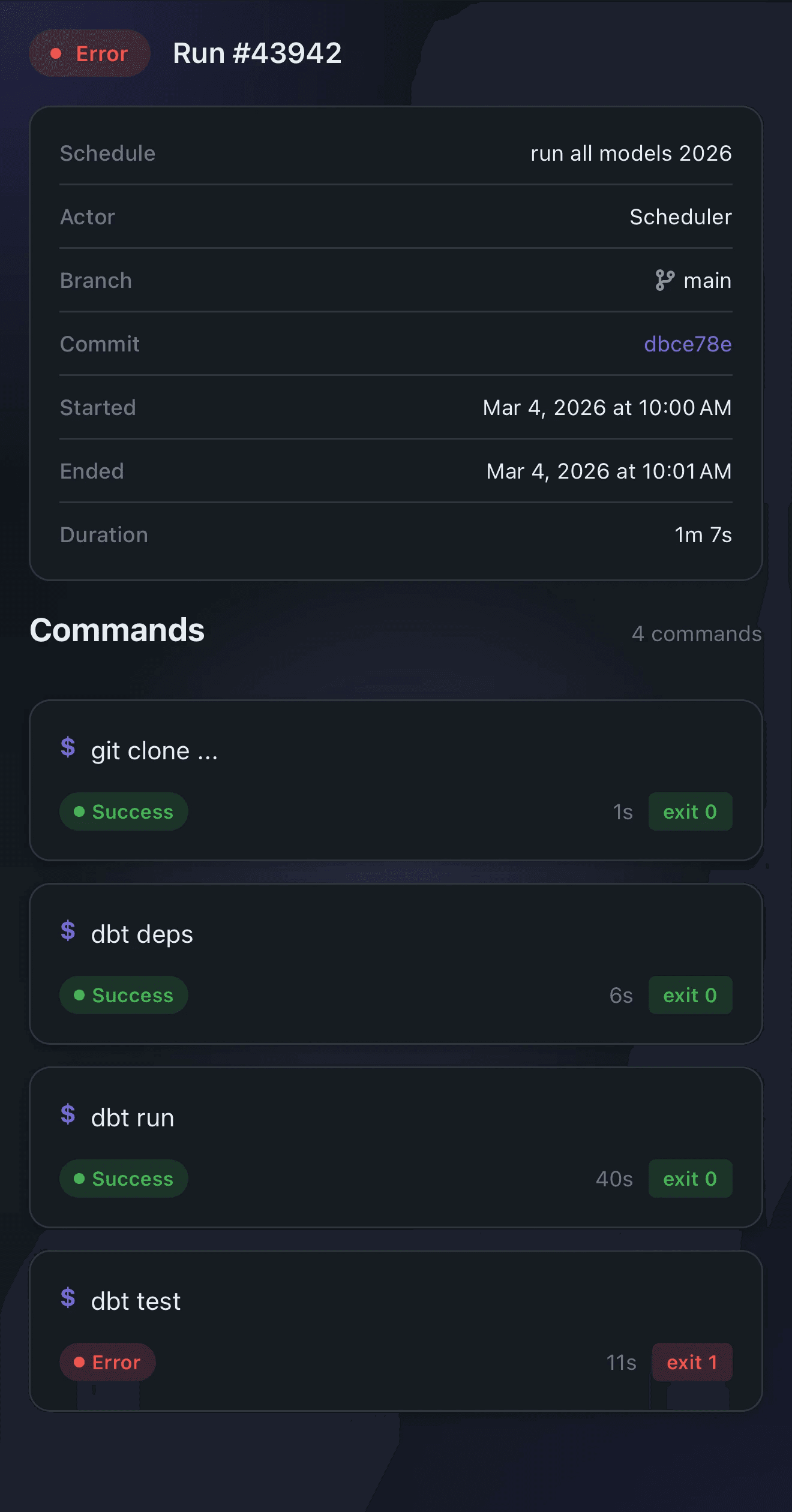This screenshot has height=1512, width=792.
Task: Toggle the Success badge on git clone command
Action: [x=124, y=811]
